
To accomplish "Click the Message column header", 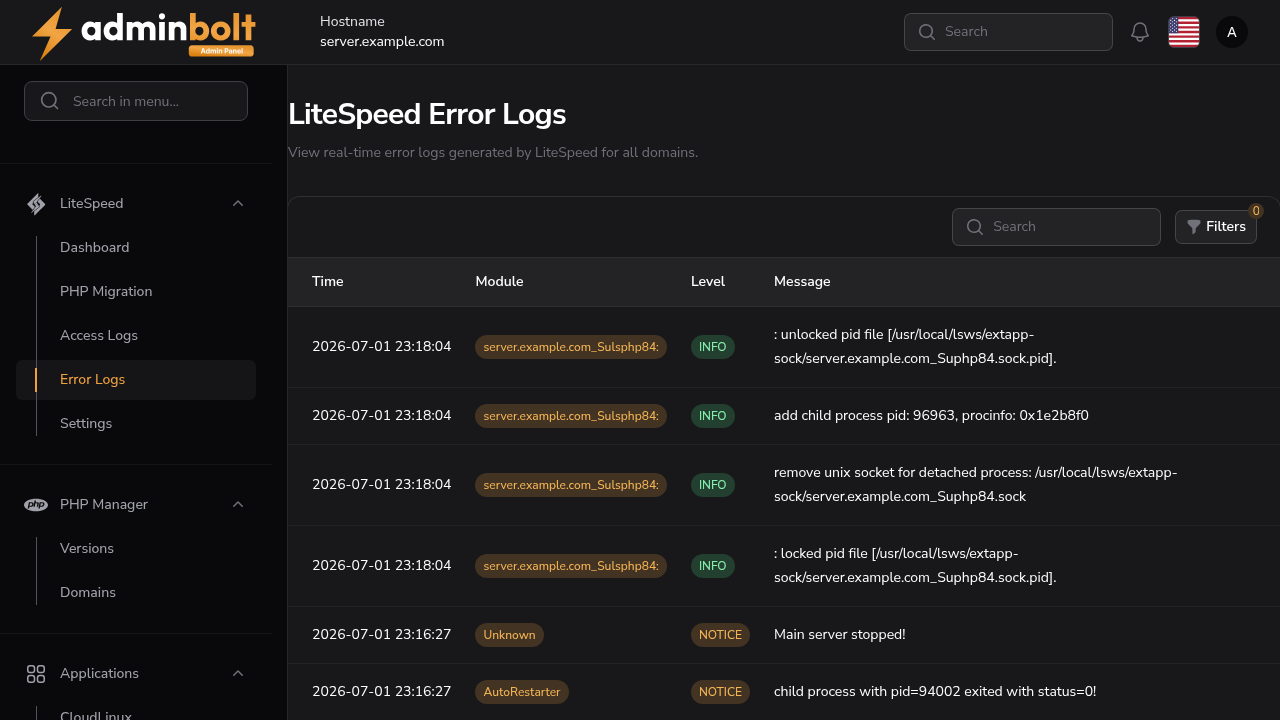I will [802, 282].
